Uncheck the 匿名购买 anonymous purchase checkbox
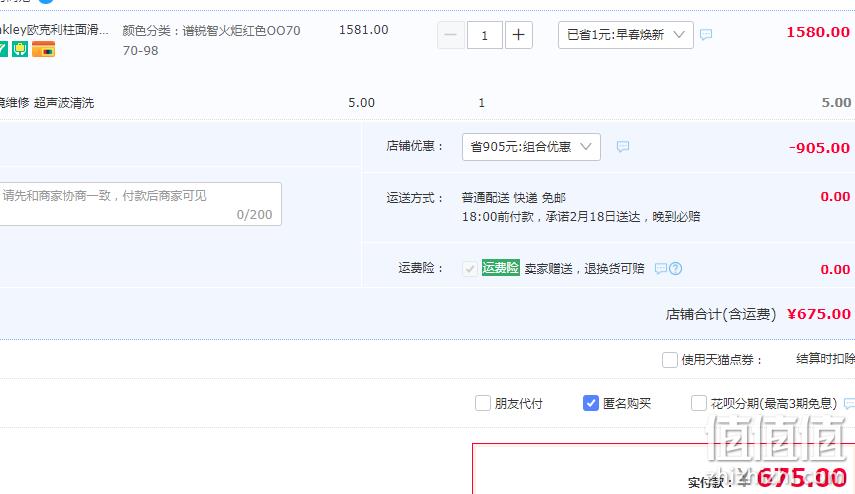Screen dimensions: 855x494 pos(591,403)
